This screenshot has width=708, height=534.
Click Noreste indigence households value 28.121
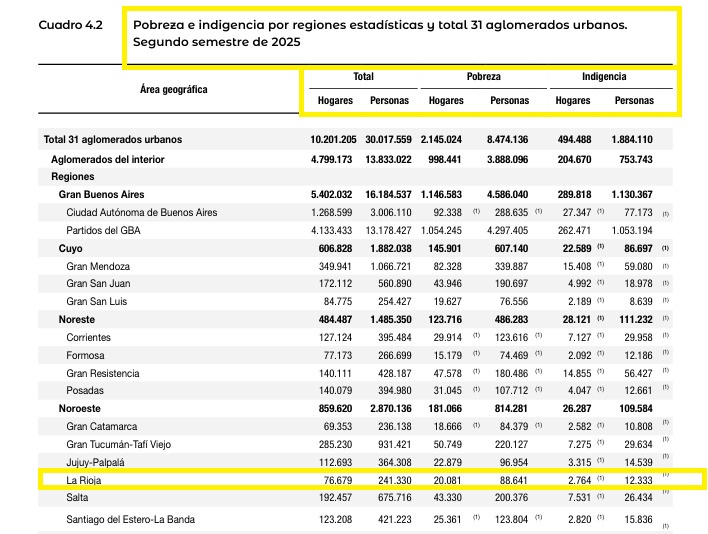577,320
